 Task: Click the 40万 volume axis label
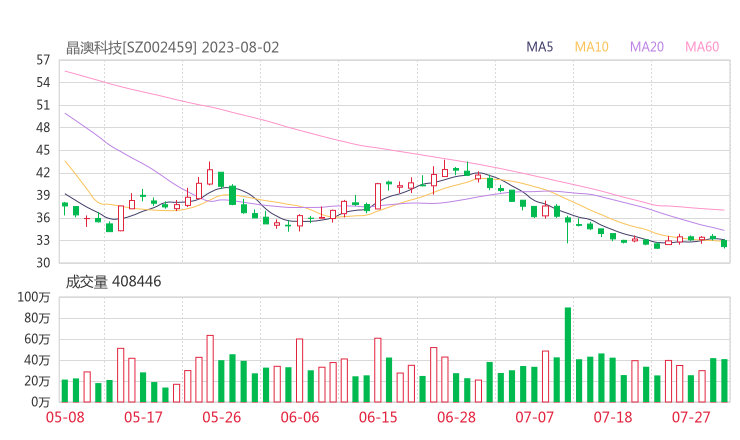pyautogui.click(x=37, y=360)
